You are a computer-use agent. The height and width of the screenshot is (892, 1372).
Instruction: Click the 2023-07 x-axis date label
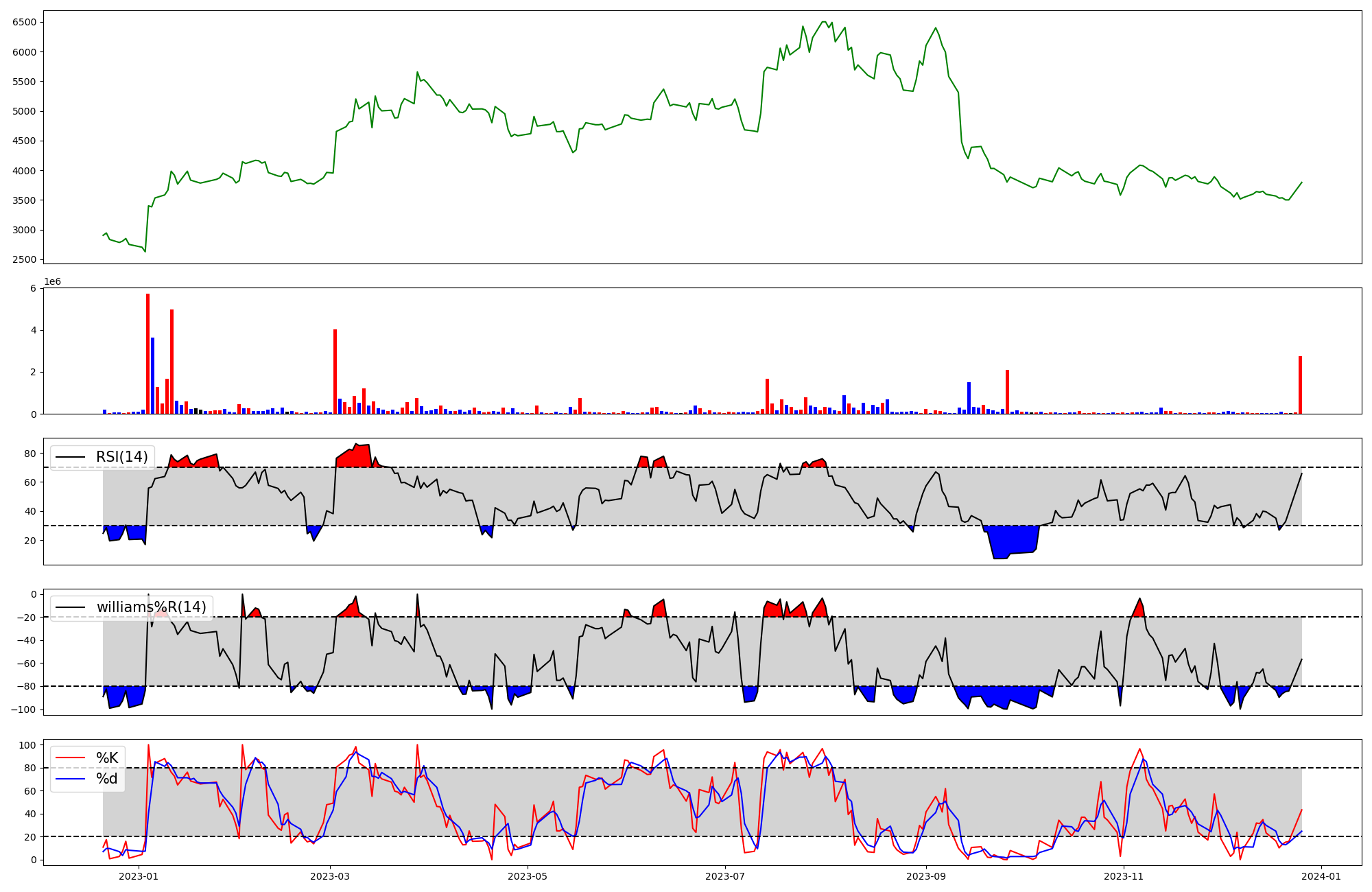726,876
